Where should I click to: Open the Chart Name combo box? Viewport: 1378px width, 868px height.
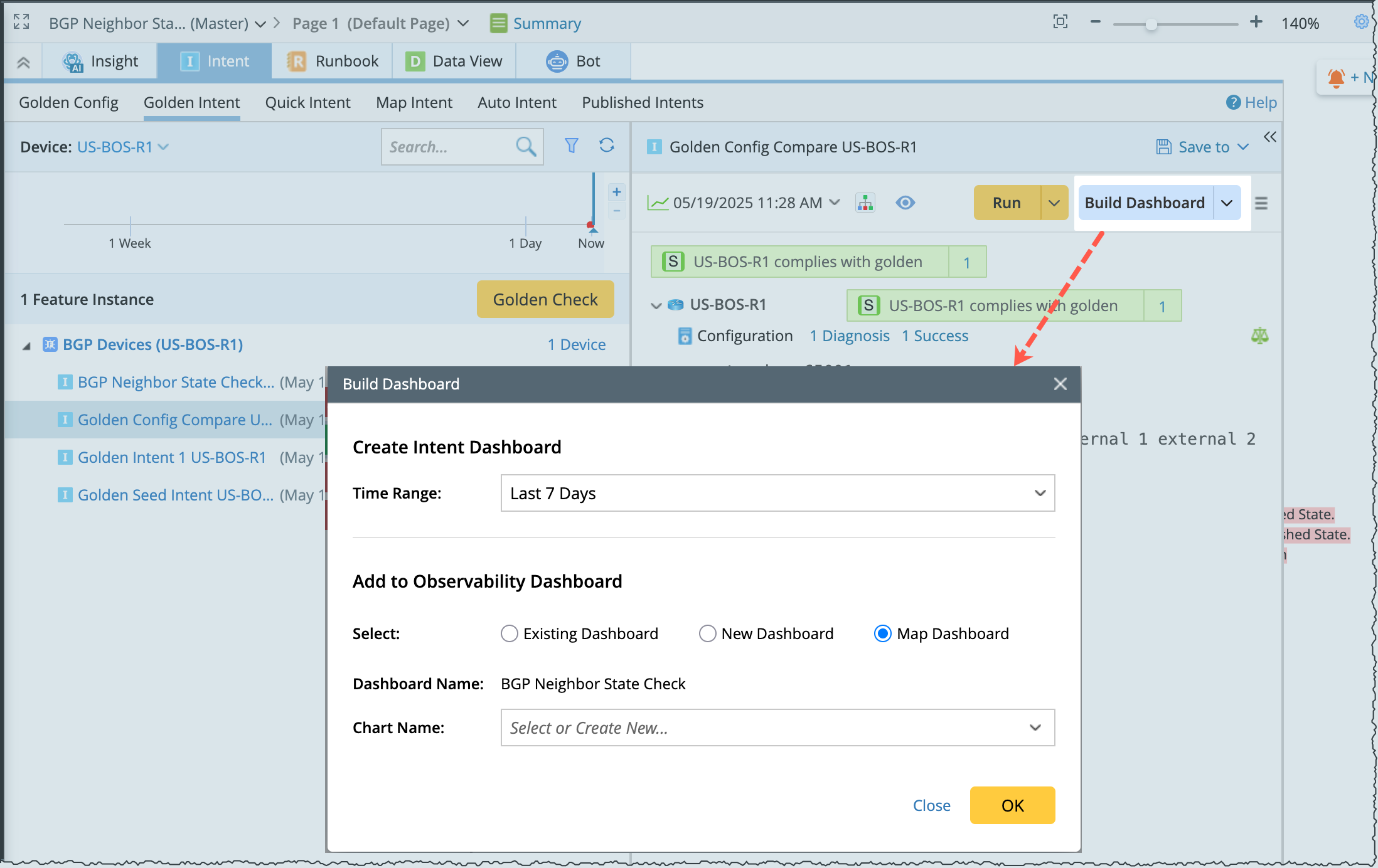coord(777,728)
